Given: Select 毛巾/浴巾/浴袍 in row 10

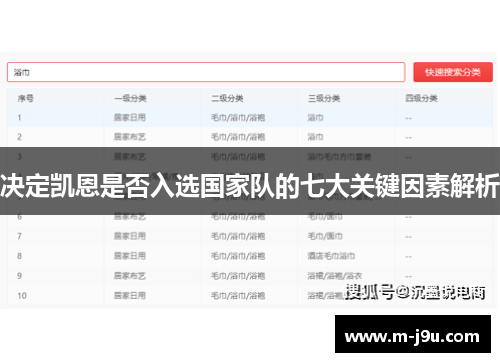Looking at the screenshot, I should pyautogui.click(x=238, y=295).
